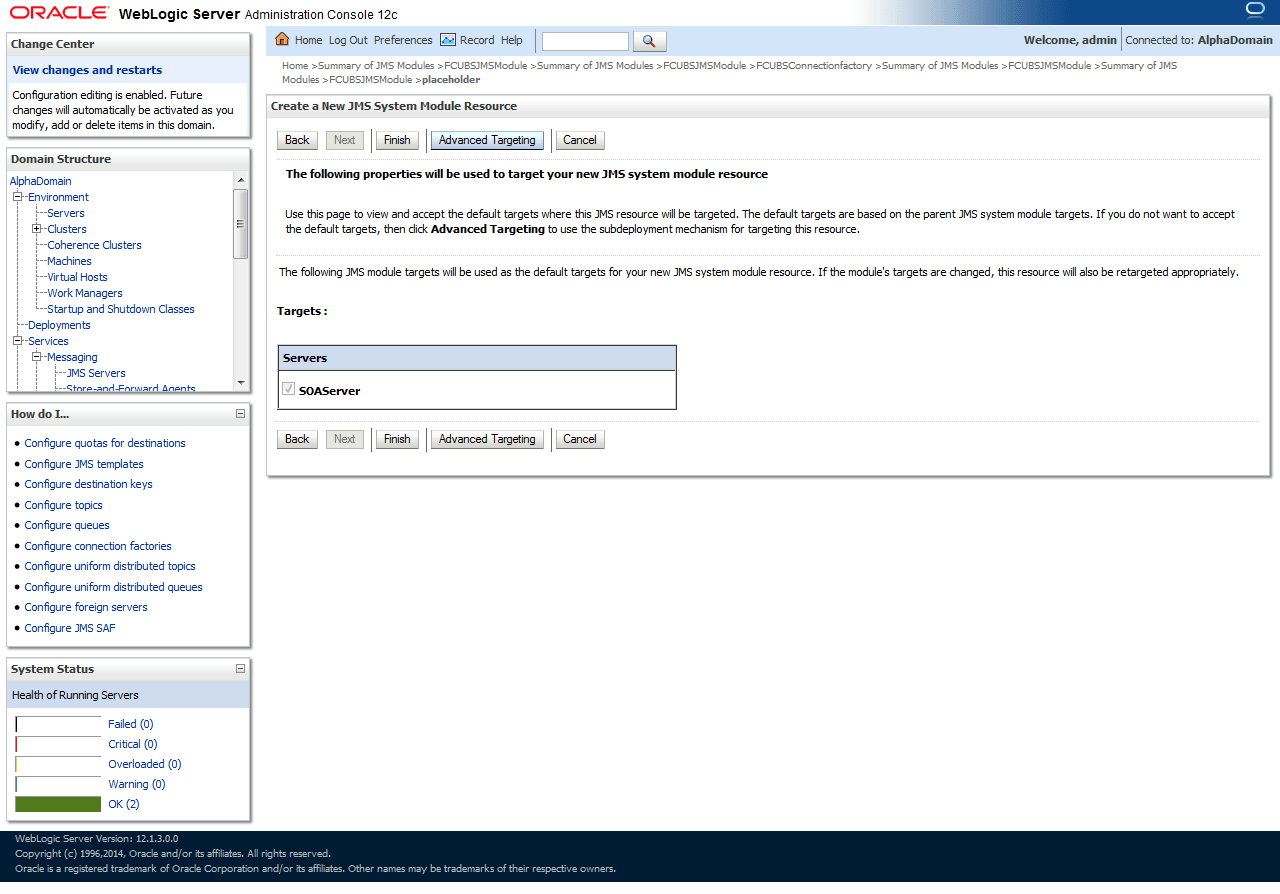Select JMS Servers tree item
The width and height of the screenshot is (1280, 894).
point(96,373)
